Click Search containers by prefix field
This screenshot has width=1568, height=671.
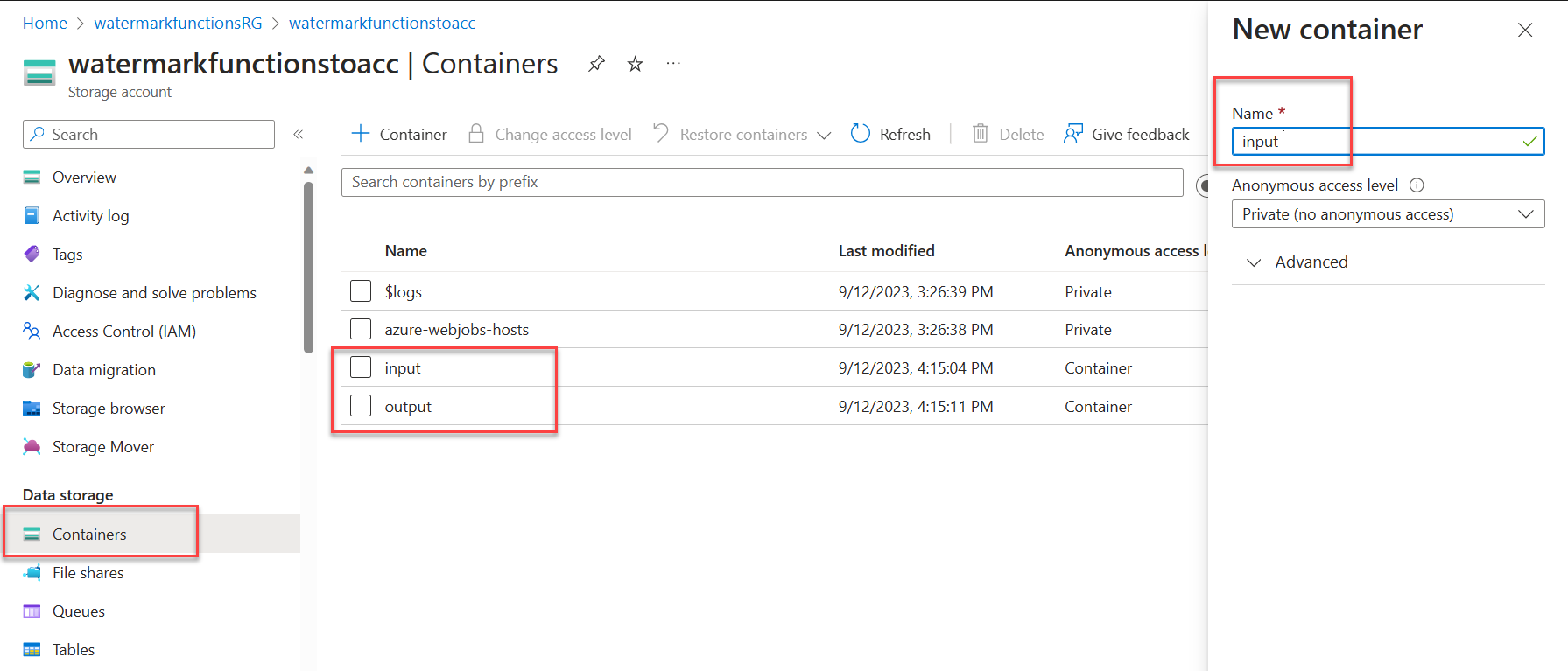point(762,182)
